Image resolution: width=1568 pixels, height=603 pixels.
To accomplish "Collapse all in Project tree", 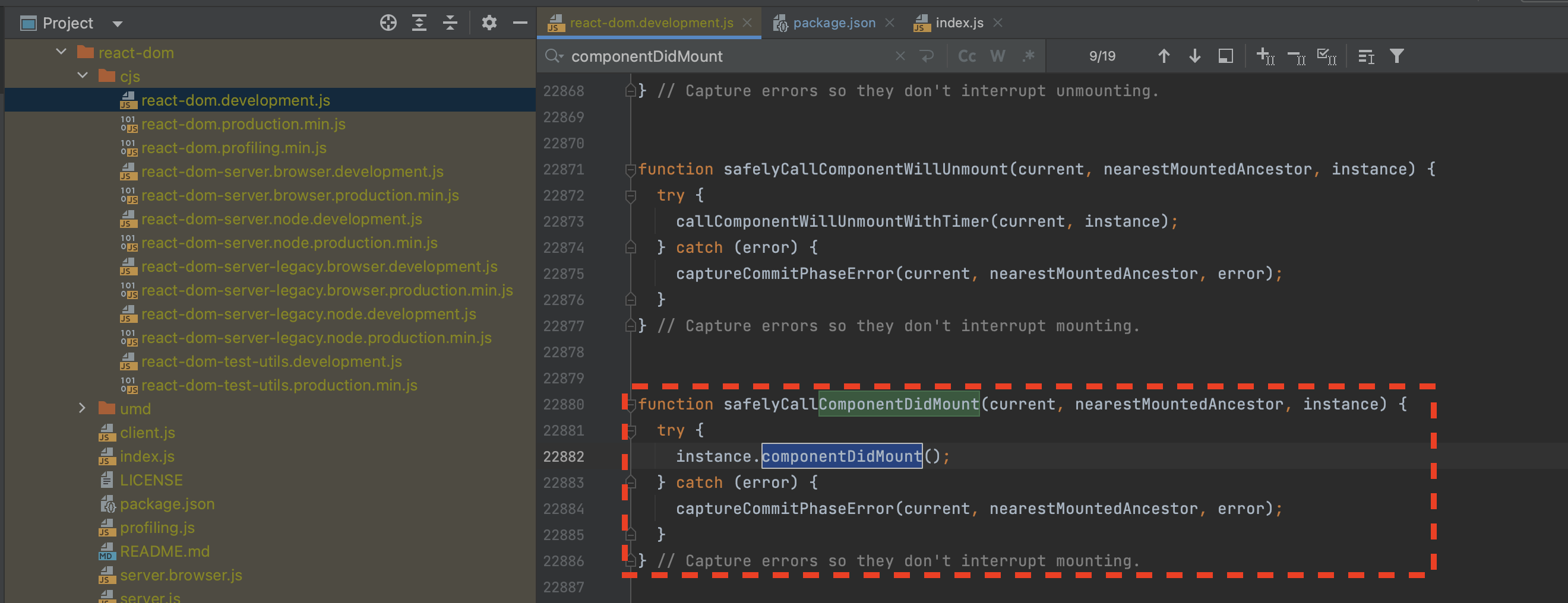I will 450,23.
